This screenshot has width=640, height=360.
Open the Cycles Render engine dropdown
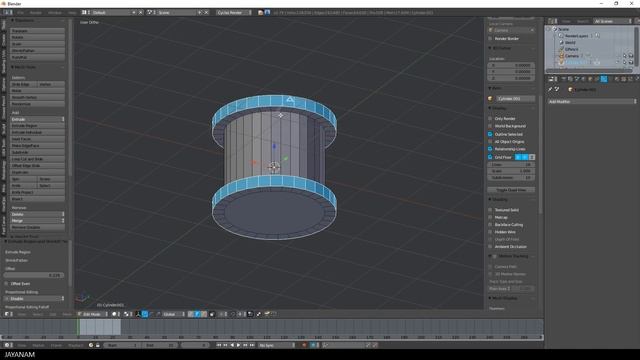tap(234, 12)
